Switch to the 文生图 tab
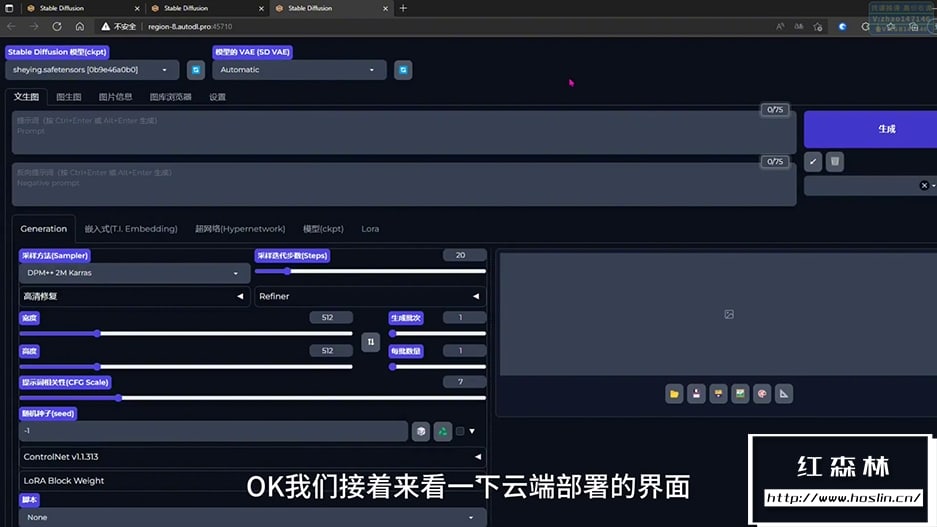937x527 pixels. pyautogui.click(x=26, y=97)
